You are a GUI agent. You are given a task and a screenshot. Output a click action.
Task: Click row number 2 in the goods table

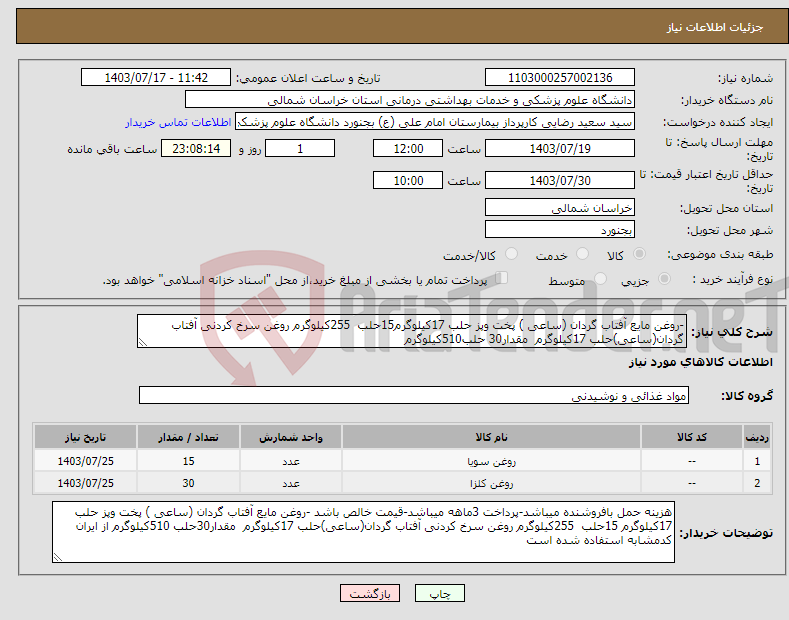tap(757, 483)
